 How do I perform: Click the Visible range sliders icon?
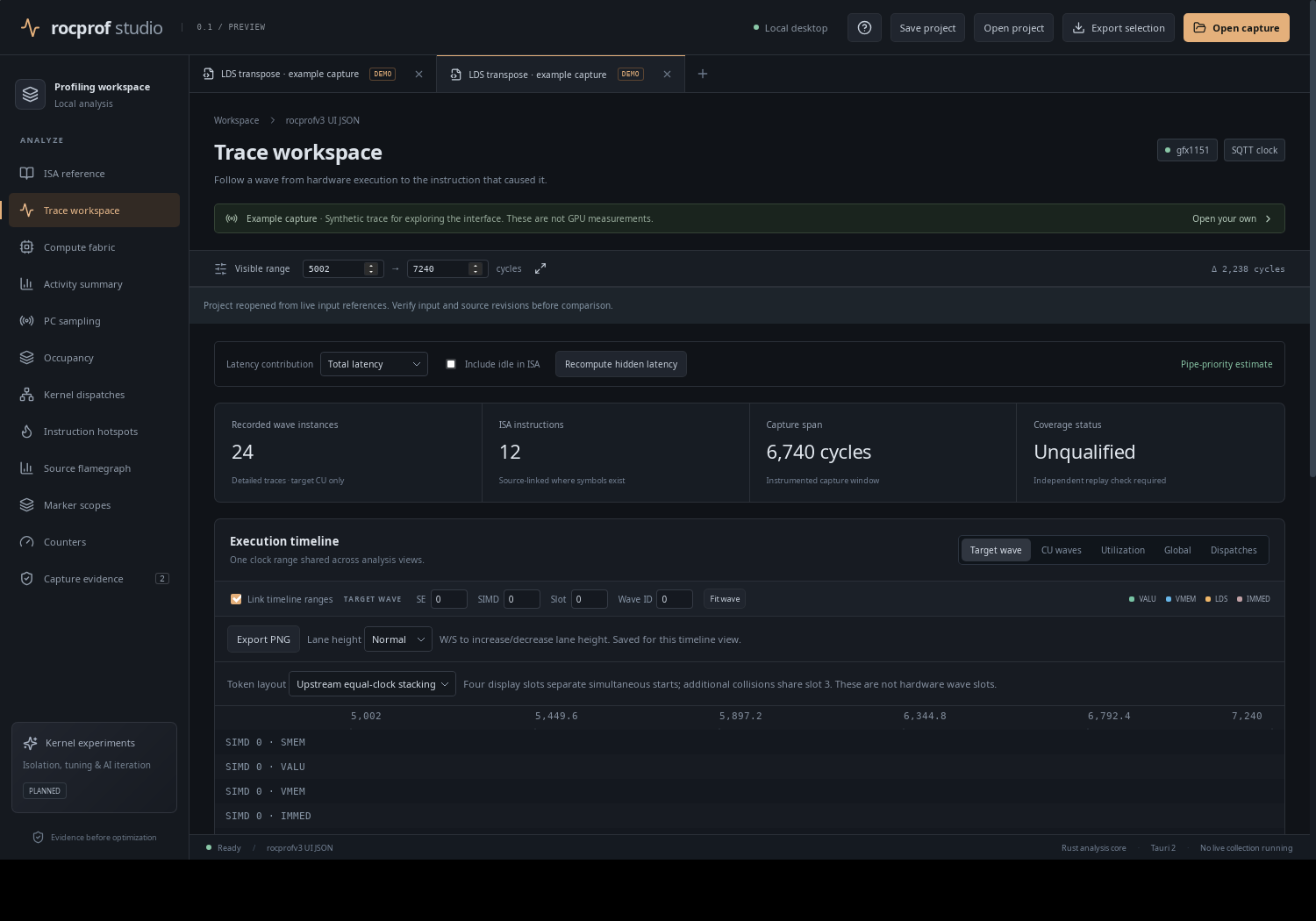(221, 268)
